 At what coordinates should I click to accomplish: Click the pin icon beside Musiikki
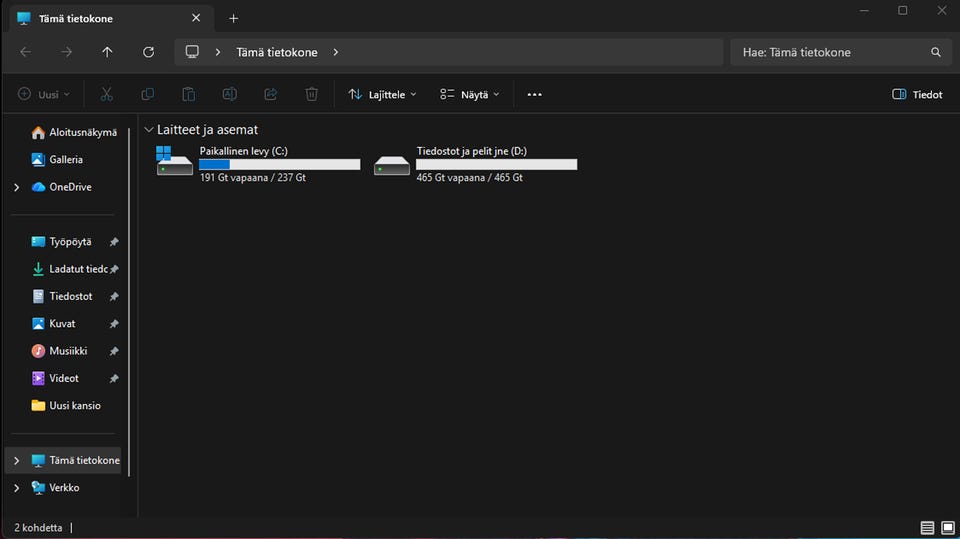click(114, 351)
